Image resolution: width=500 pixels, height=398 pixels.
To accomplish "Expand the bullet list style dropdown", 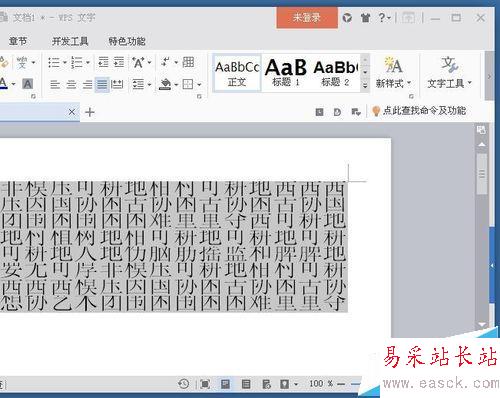I will click(65, 62).
